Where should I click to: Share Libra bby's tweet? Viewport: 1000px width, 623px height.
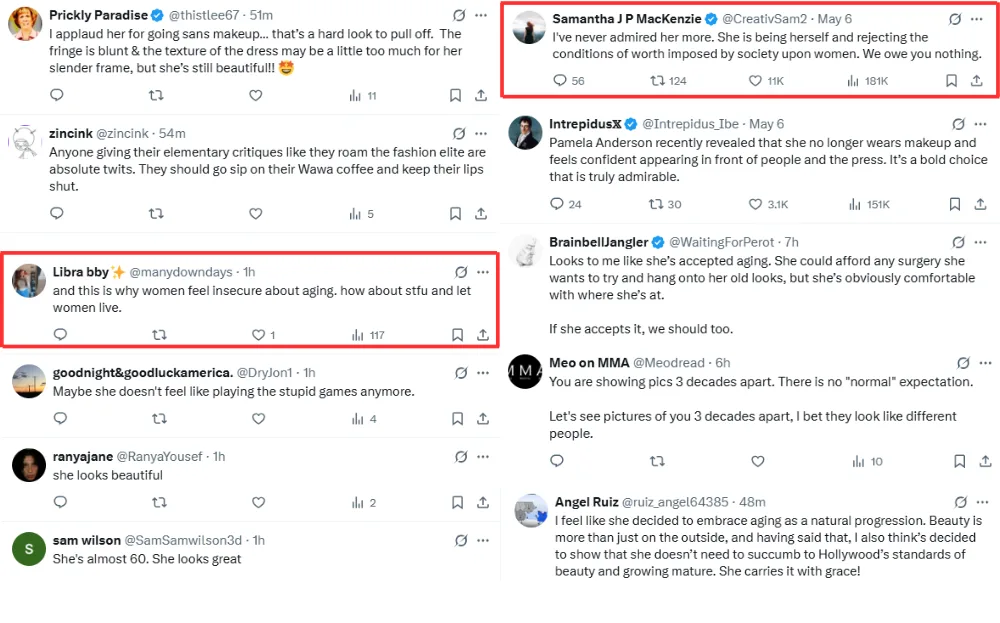(482, 335)
